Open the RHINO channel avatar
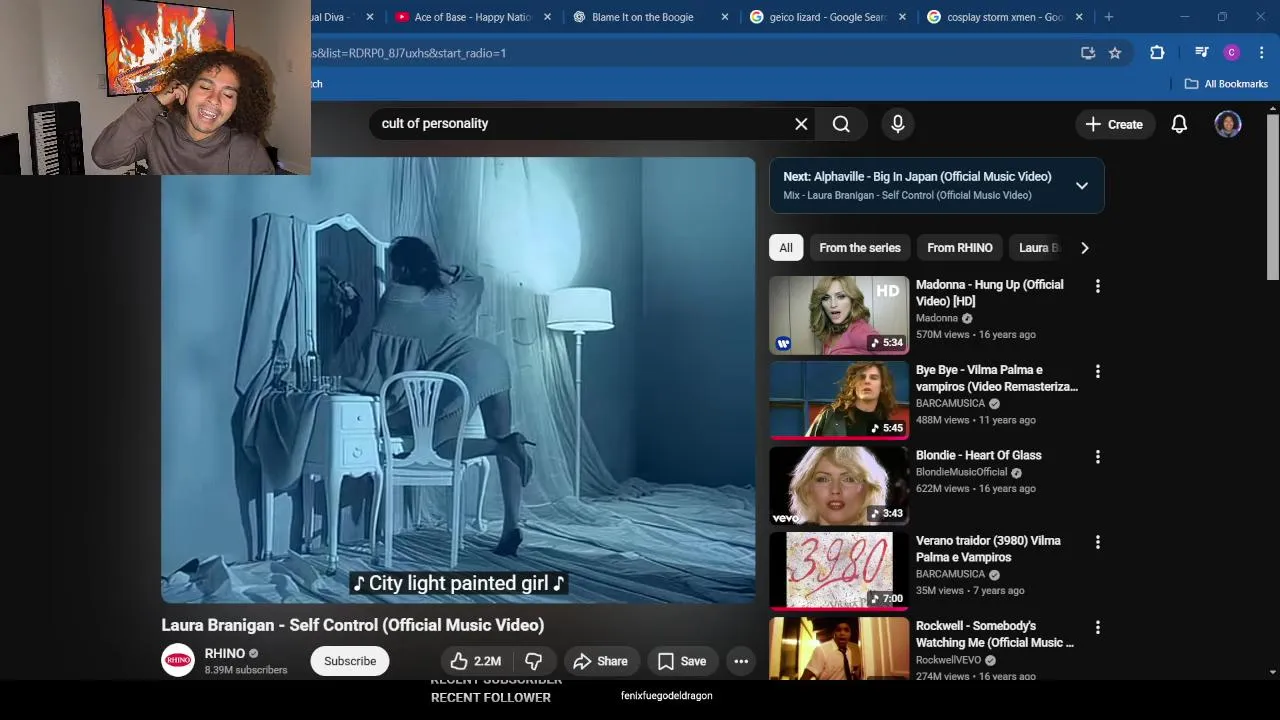The image size is (1280, 720). click(x=178, y=660)
